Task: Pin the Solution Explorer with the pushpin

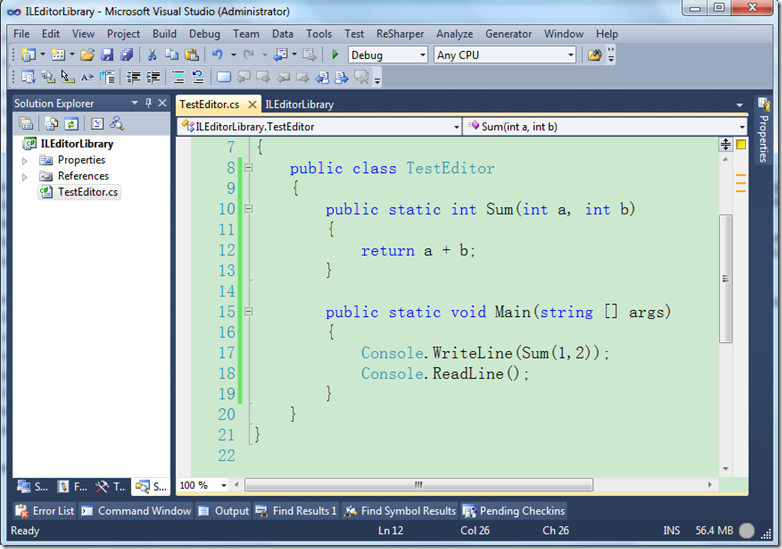Action: point(148,103)
